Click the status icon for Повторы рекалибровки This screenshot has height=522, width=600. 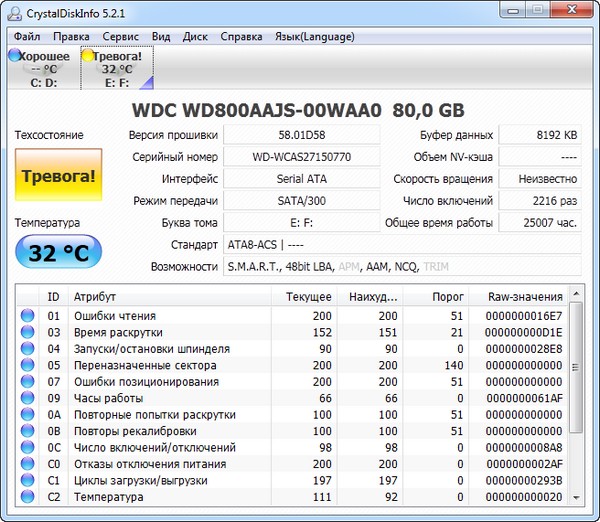coord(27,431)
